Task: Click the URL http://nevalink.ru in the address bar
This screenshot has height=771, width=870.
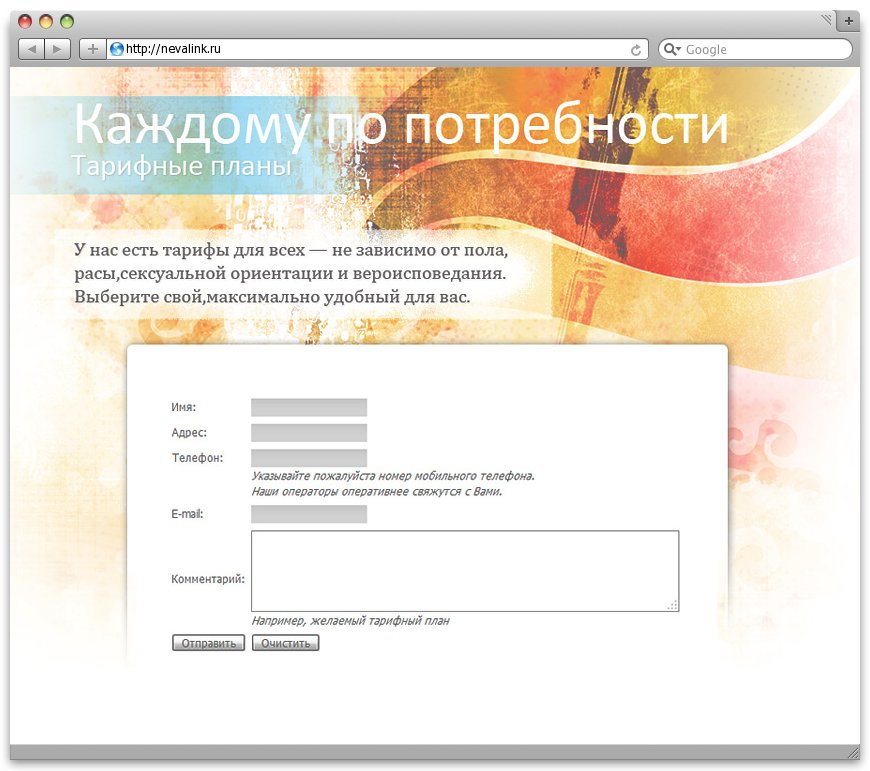Action: (x=175, y=47)
